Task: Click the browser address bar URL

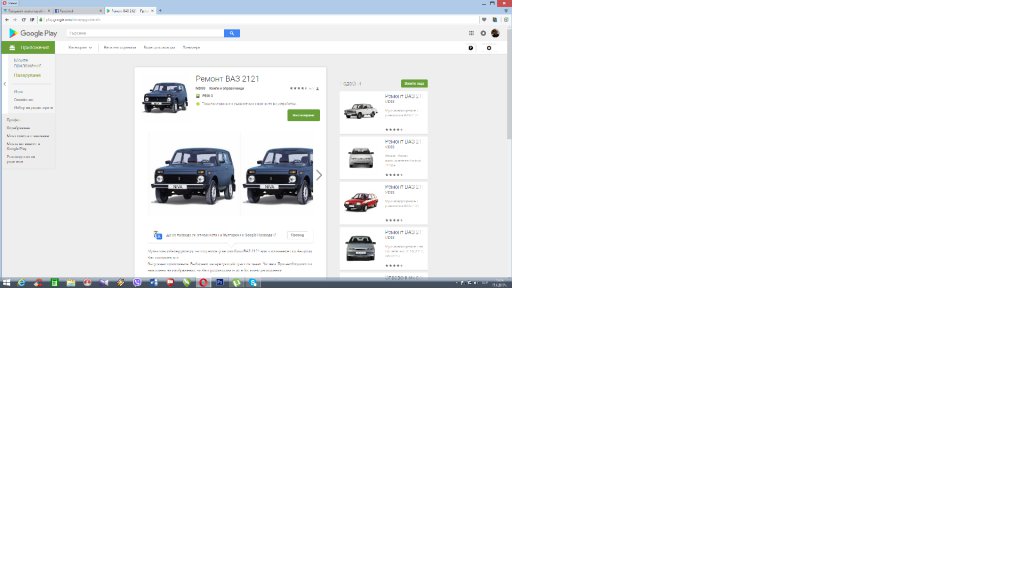Action: click(x=72, y=20)
